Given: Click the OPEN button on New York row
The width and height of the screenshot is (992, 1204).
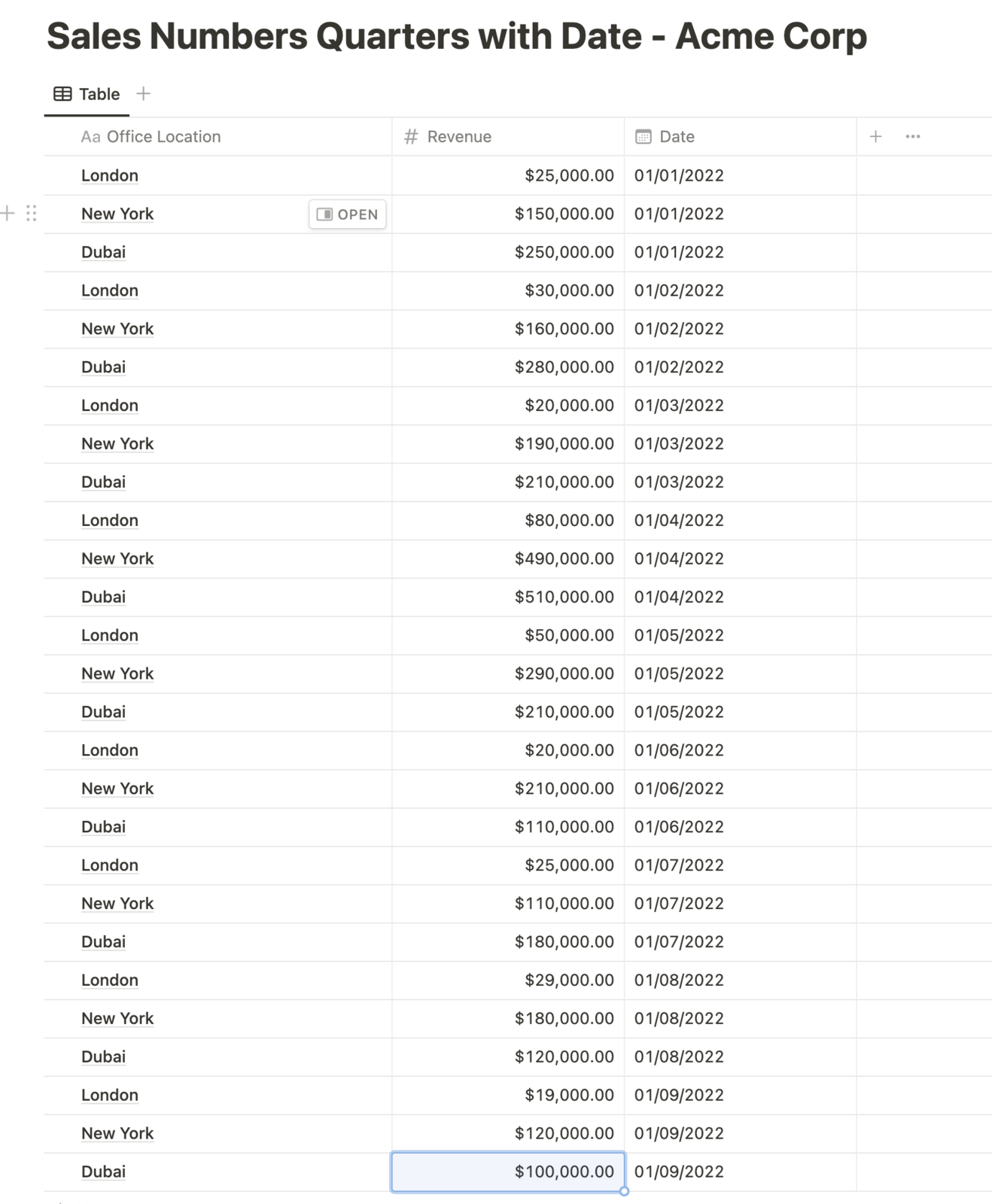Looking at the screenshot, I should point(347,214).
